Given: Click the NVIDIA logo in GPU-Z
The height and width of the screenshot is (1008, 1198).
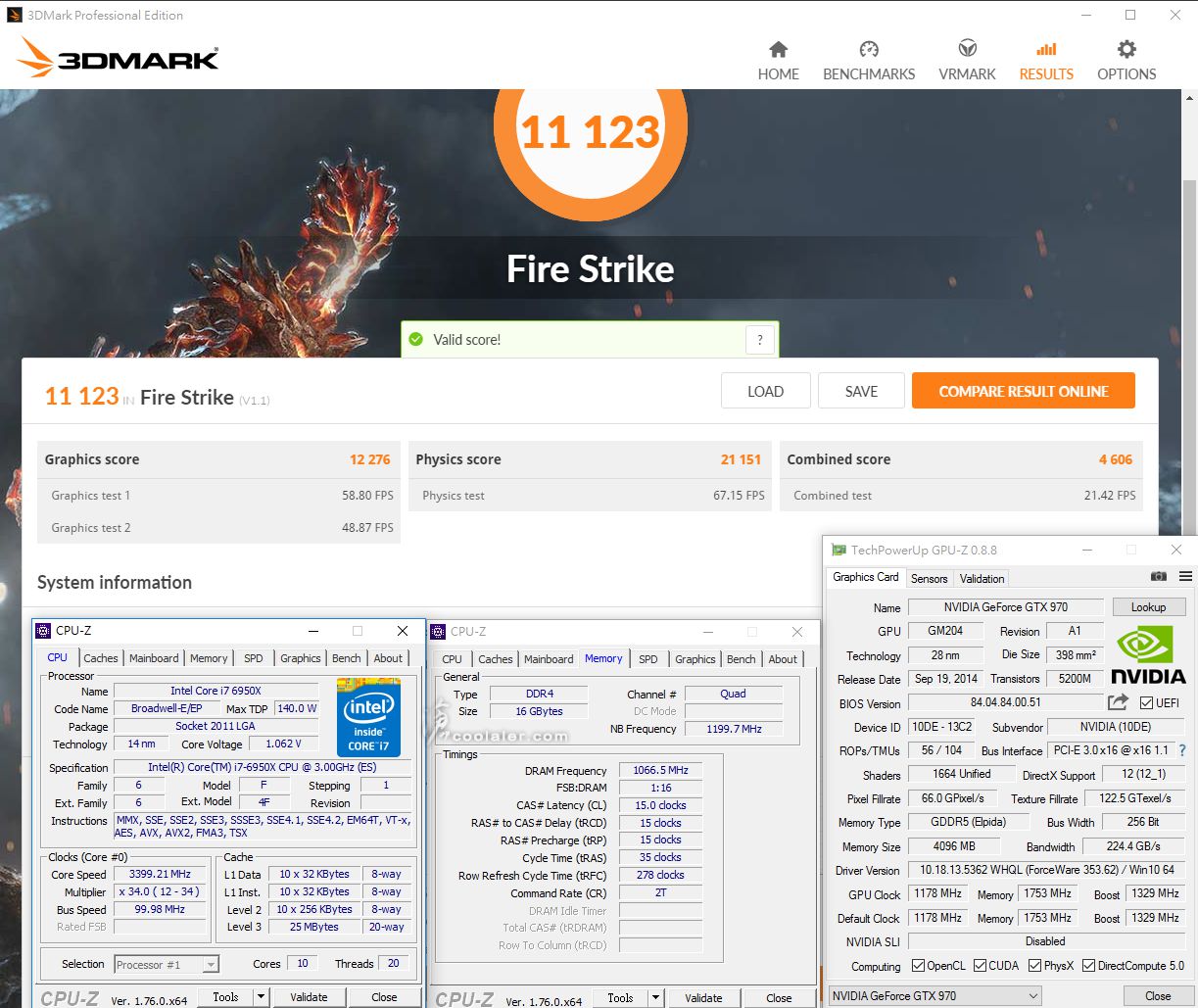Looking at the screenshot, I should (1148, 654).
